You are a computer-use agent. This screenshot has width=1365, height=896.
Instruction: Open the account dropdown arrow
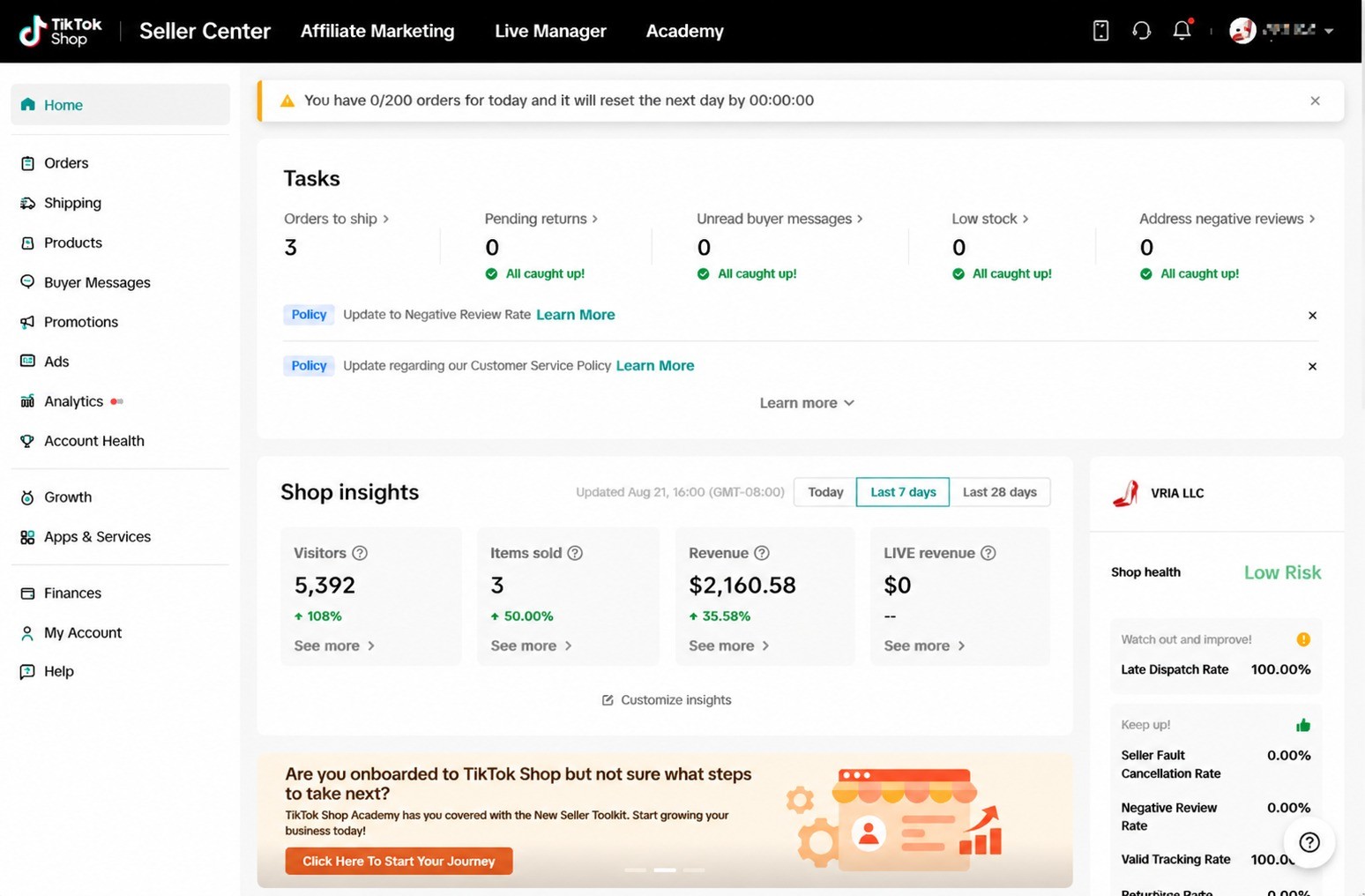[x=1329, y=31]
